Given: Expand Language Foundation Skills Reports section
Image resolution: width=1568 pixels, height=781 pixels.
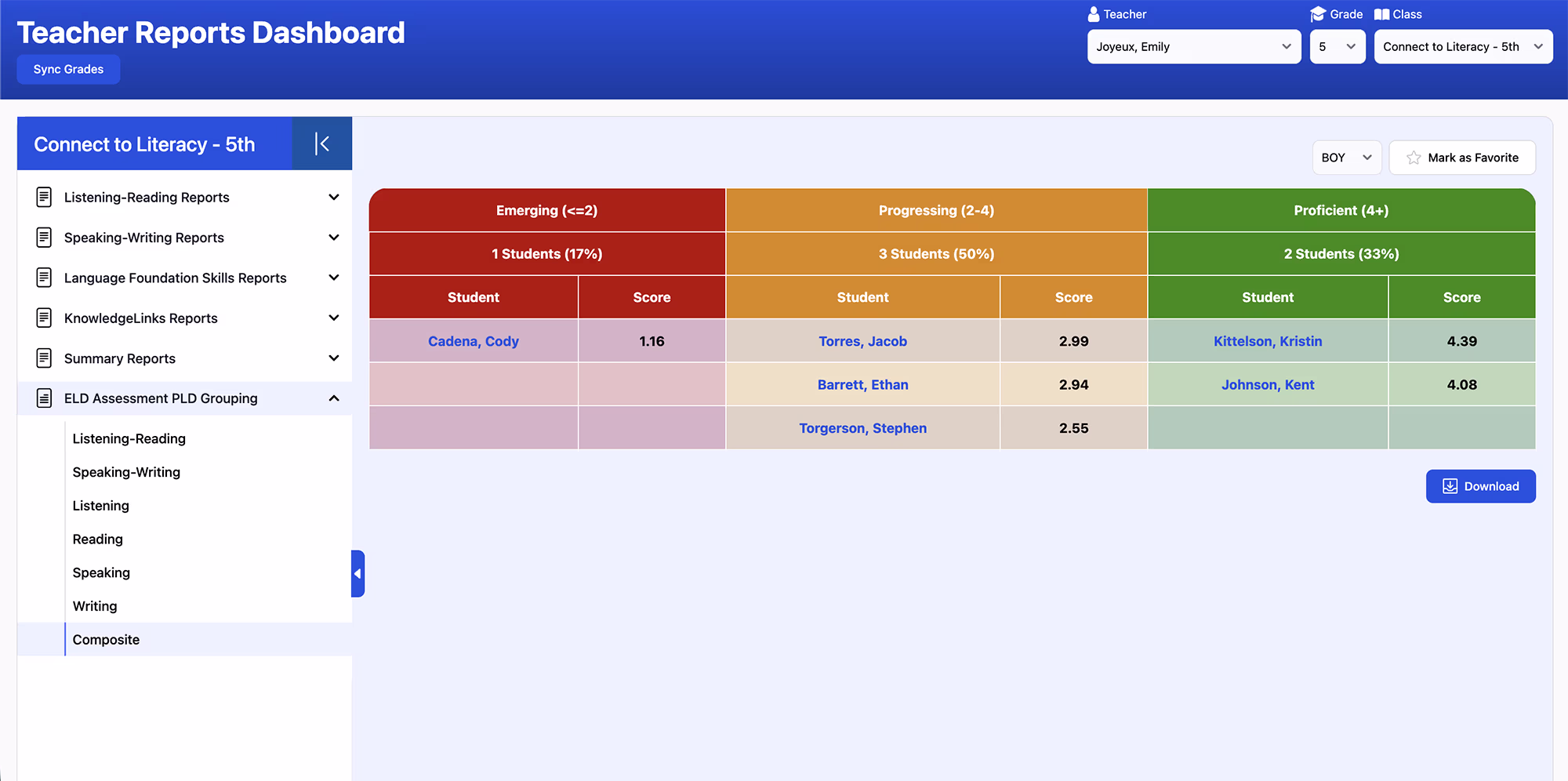Looking at the screenshot, I should 334,278.
